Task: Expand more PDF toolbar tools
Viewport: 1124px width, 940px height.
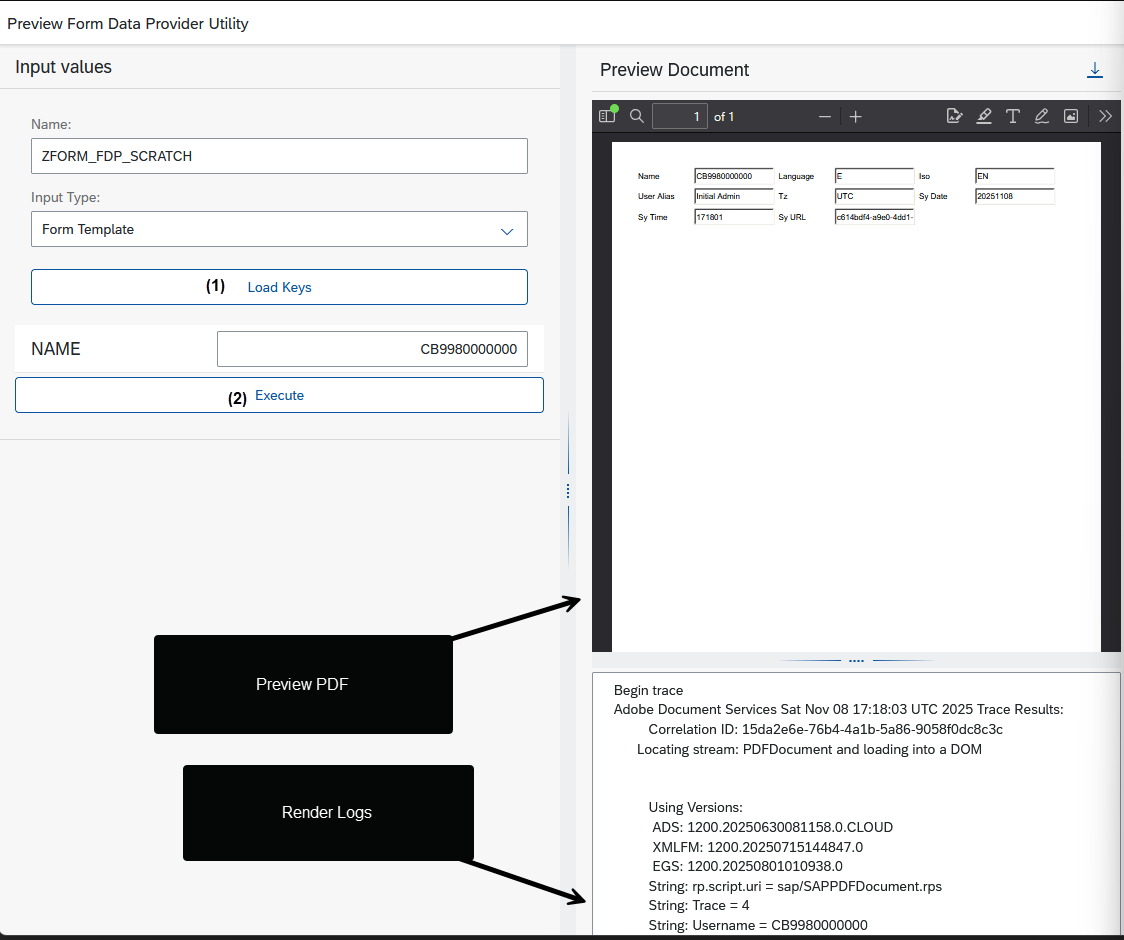Action: click(x=1105, y=116)
